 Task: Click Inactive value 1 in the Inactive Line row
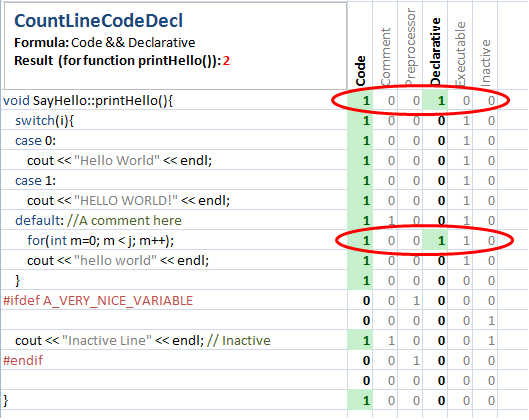click(491, 341)
